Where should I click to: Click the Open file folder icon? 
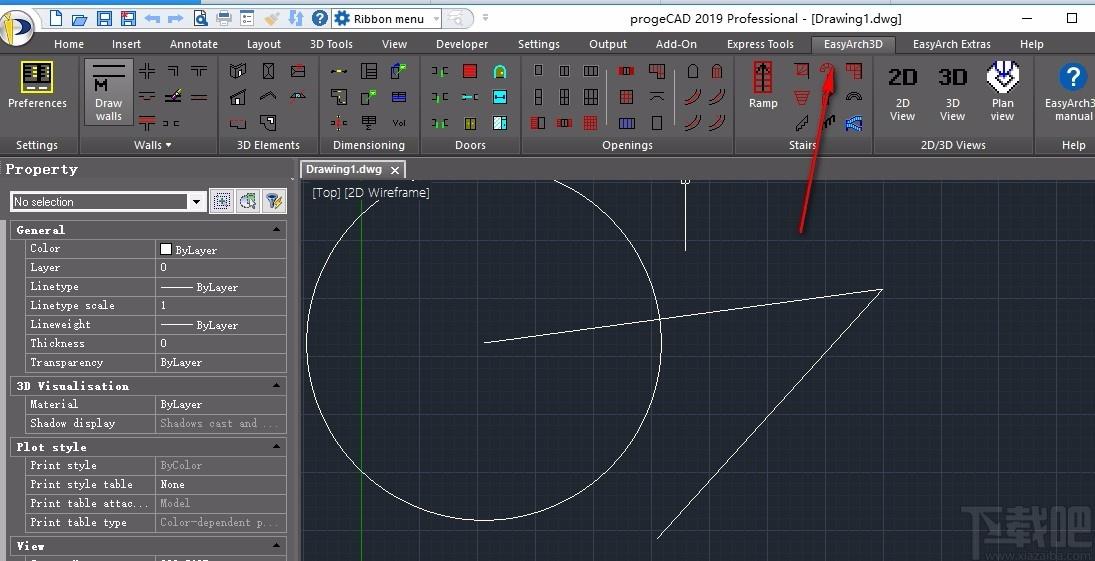pos(80,18)
